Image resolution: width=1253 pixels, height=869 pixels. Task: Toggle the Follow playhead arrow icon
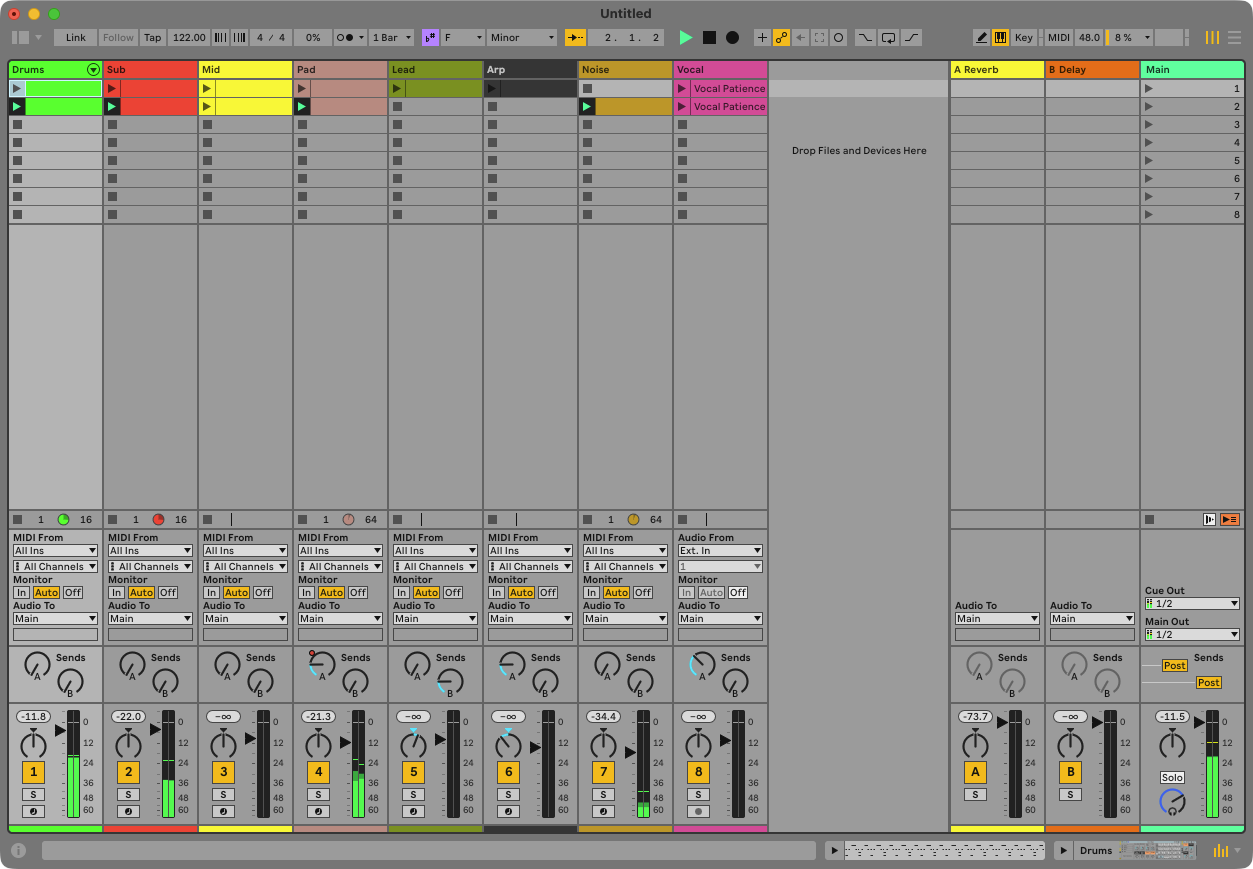[x=575, y=37]
